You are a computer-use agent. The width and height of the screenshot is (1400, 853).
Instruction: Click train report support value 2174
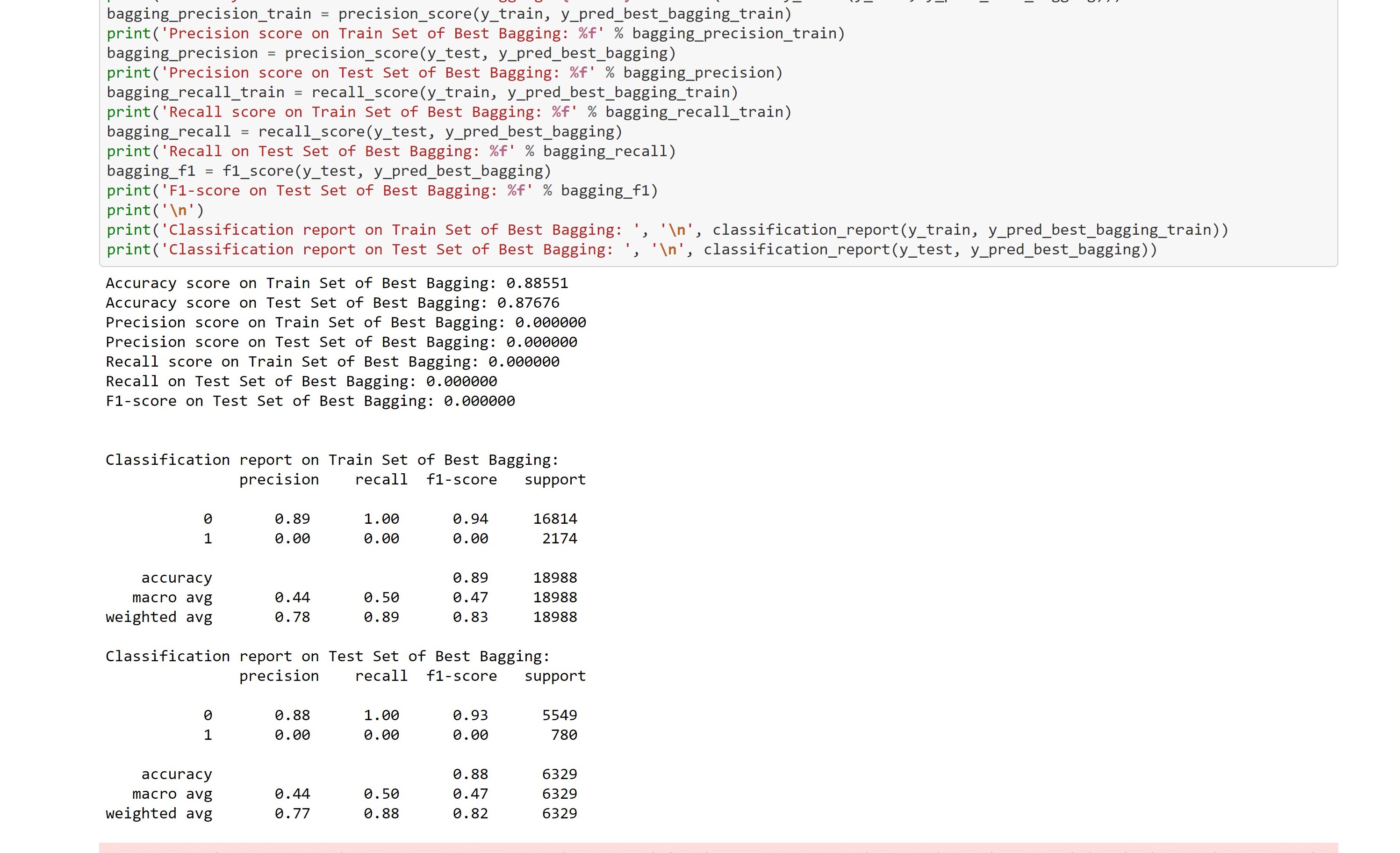pyautogui.click(x=559, y=539)
